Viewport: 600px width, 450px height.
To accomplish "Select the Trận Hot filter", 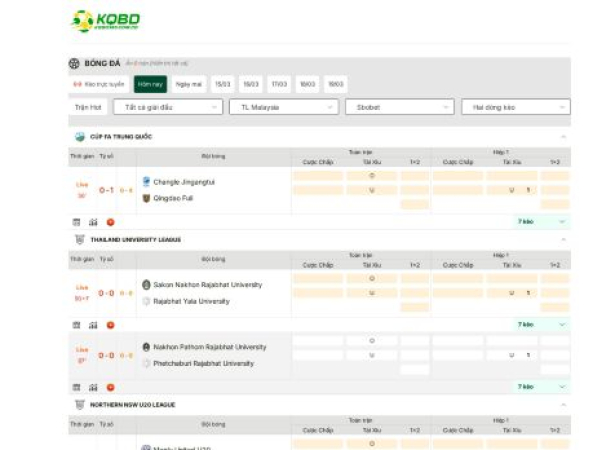I will tap(88, 107).
